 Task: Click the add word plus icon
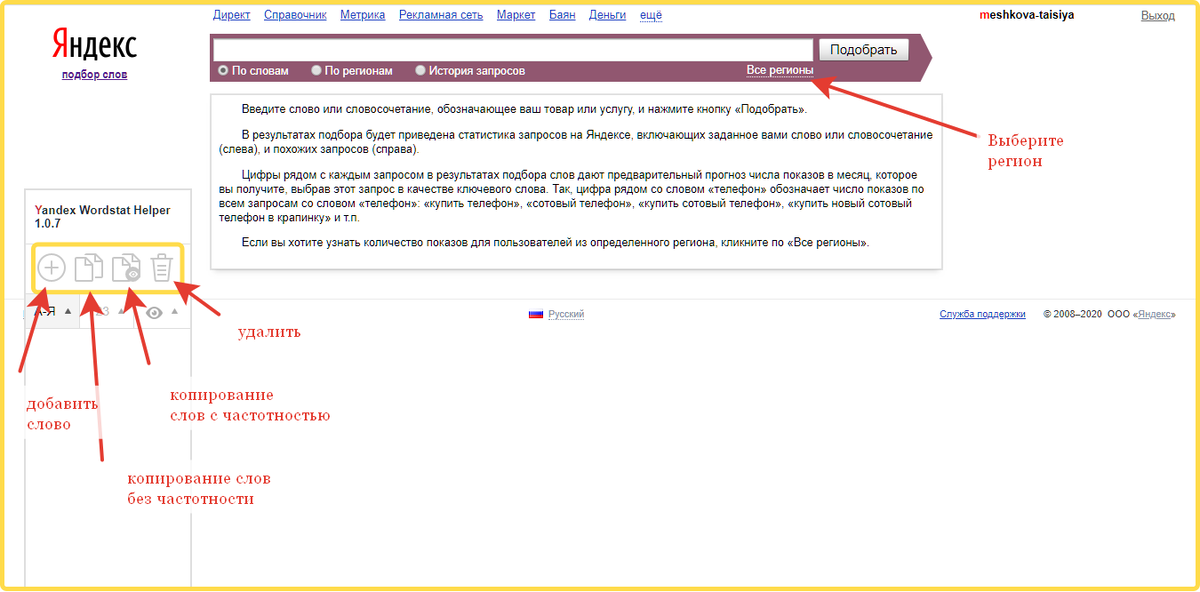click(x=51, y=268)
